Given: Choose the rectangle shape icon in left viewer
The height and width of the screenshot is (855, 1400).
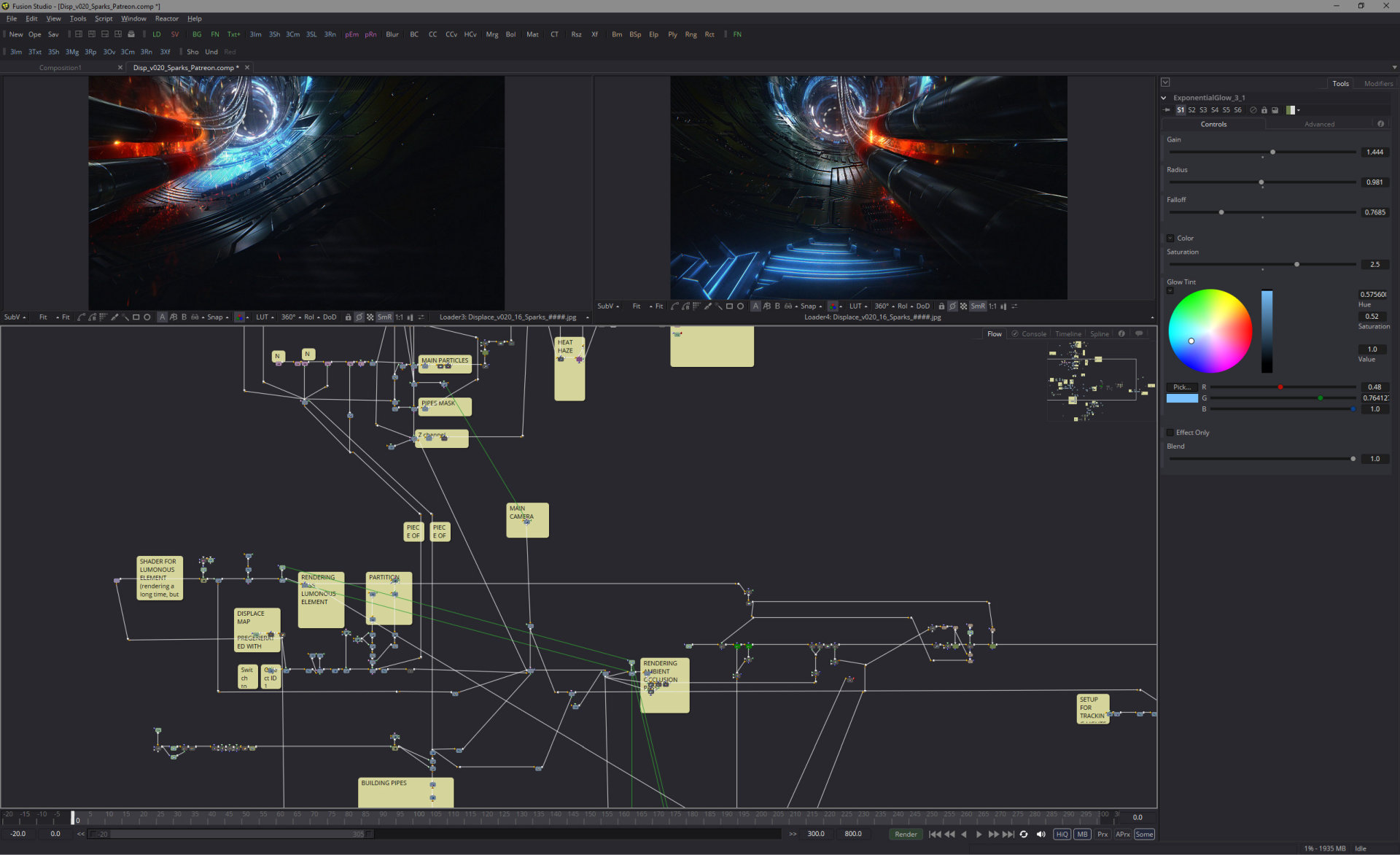Looking at the screenshot, I should point(136,317).
